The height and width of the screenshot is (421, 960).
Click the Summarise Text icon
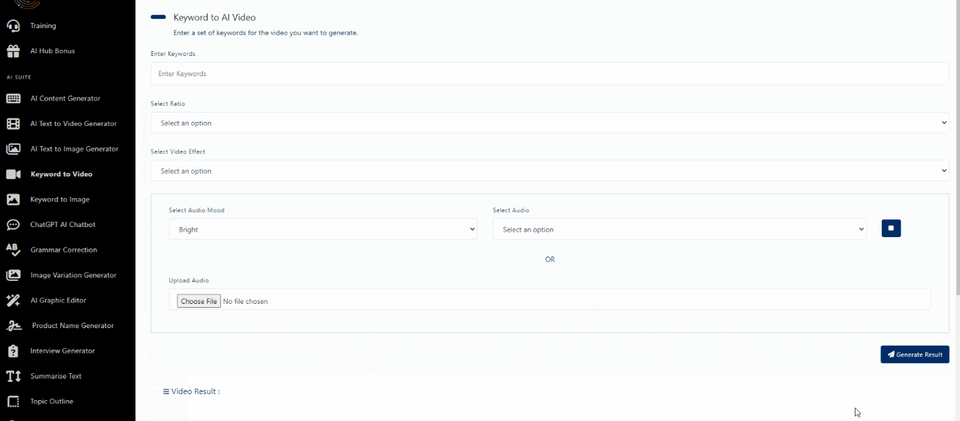(13, 376)
